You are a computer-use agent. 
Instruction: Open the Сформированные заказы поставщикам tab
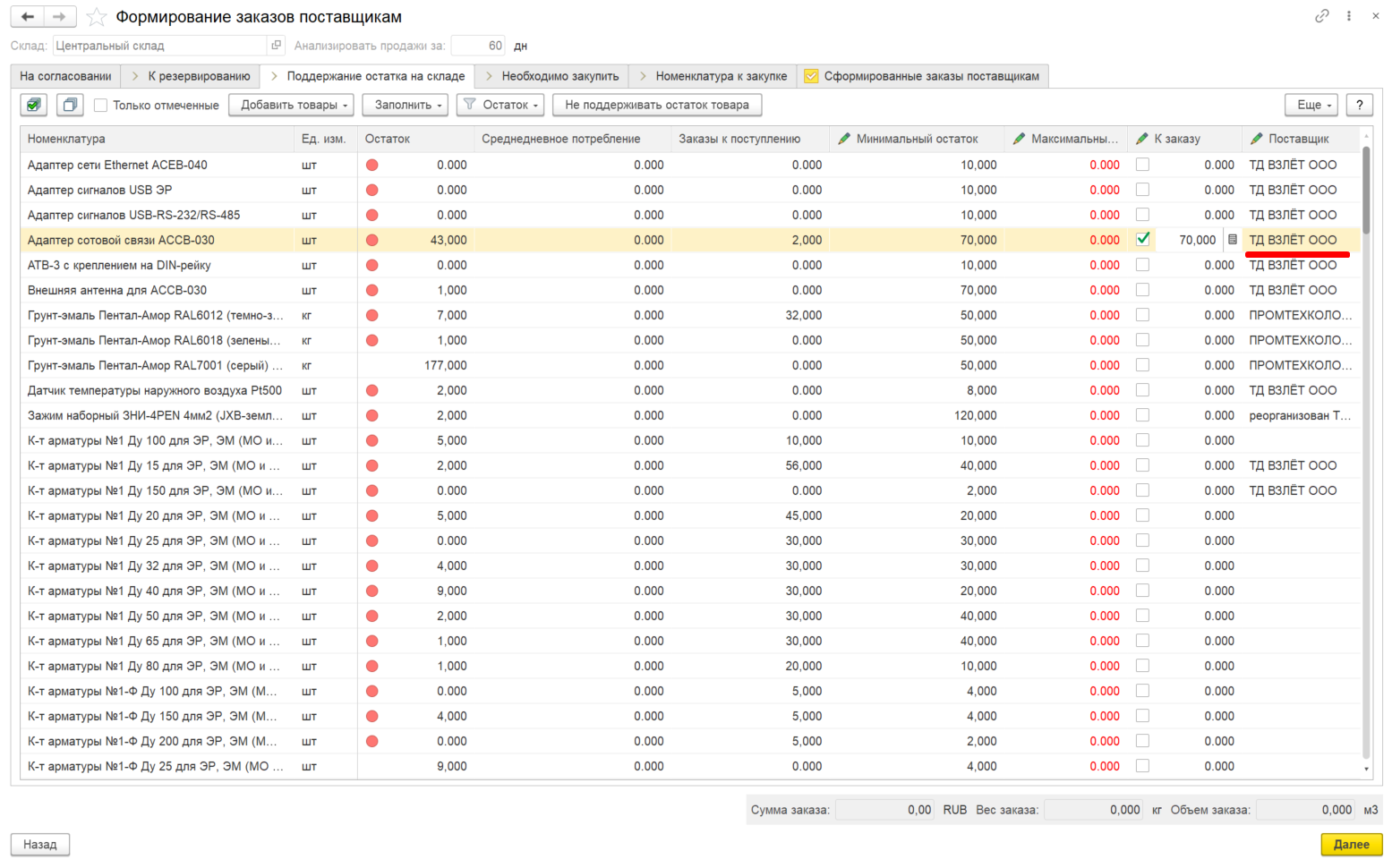pos(923,76)
